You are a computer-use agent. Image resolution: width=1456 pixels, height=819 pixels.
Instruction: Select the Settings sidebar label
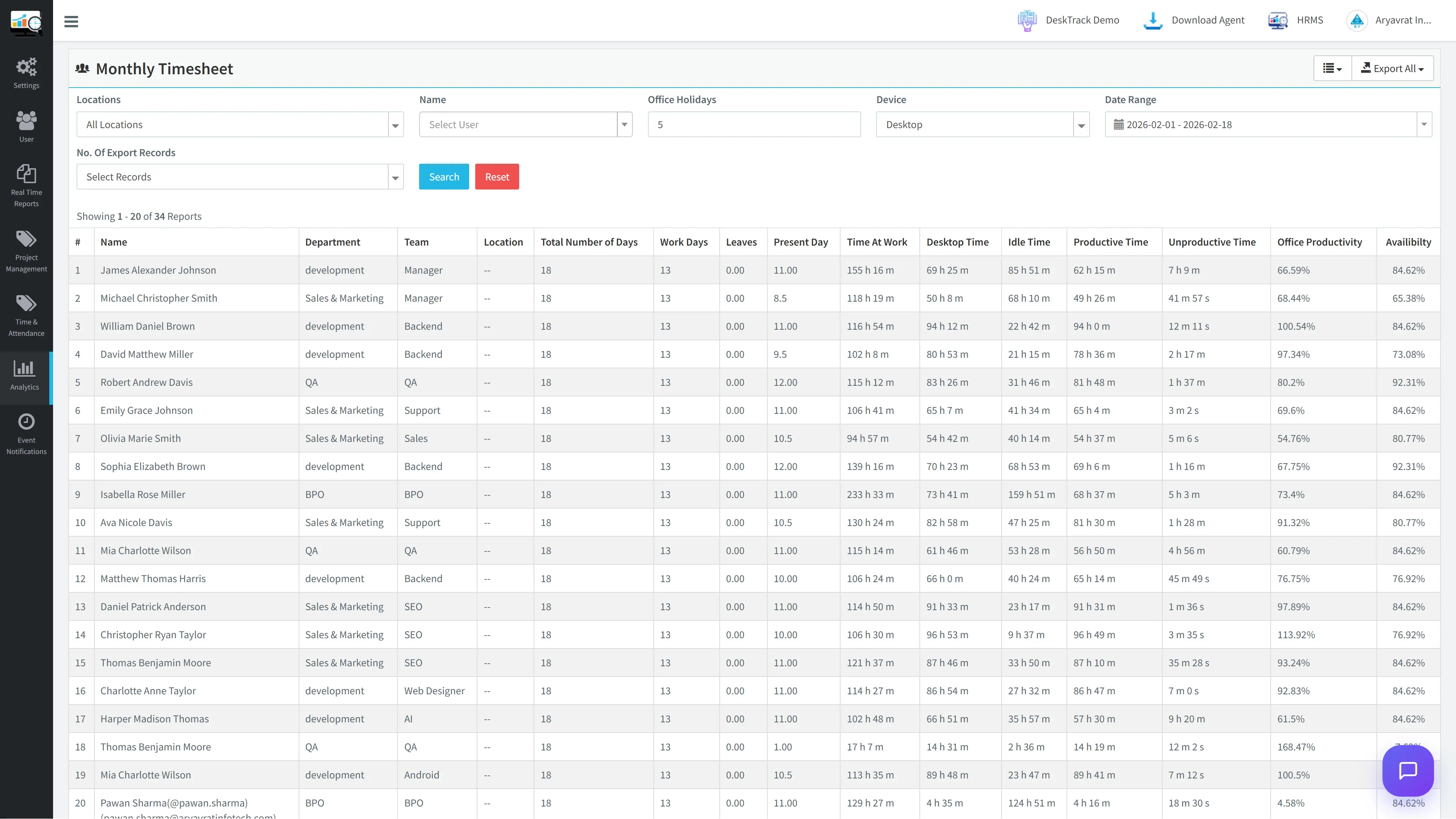coord(26,85)
